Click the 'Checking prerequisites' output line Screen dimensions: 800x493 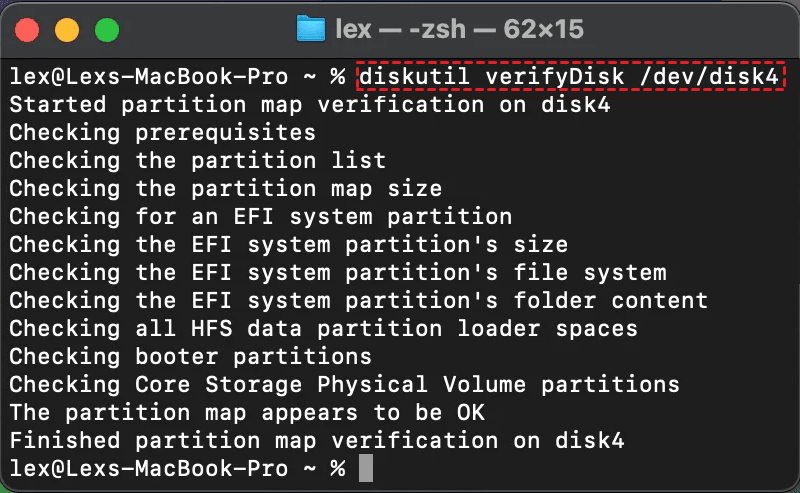[x=162, y=132]
